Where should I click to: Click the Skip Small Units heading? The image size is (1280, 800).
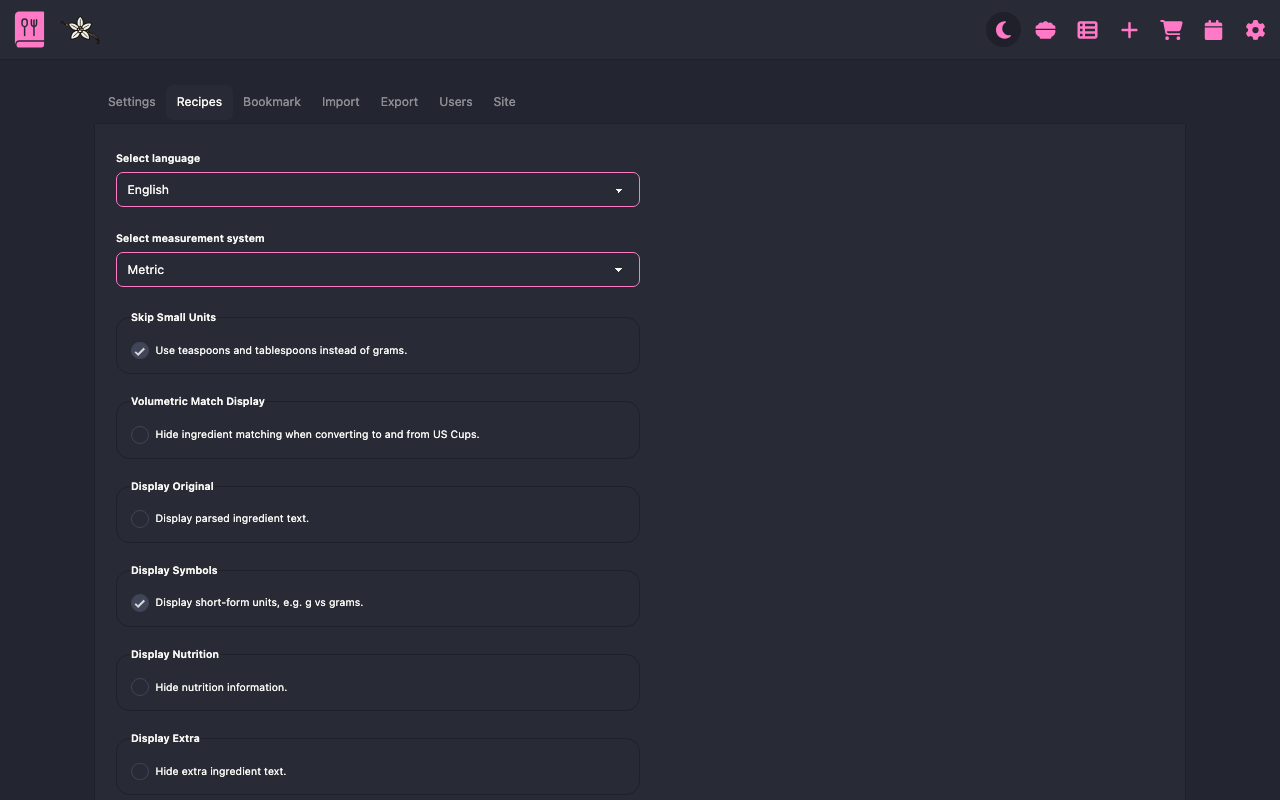(x=173, y=317)
